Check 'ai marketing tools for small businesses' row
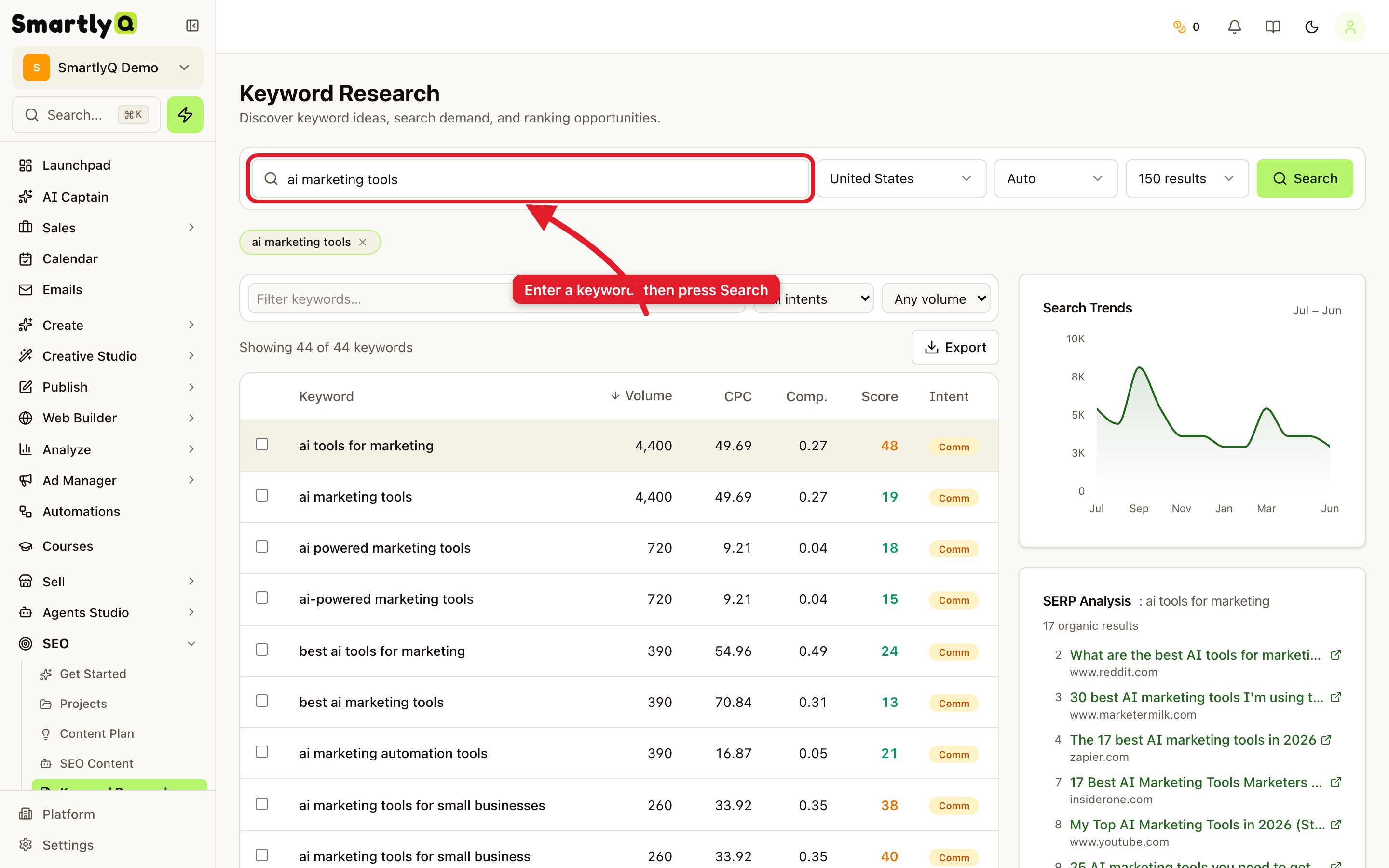The width and height of the screenshot is (1389, 868). tap(262, 804)
